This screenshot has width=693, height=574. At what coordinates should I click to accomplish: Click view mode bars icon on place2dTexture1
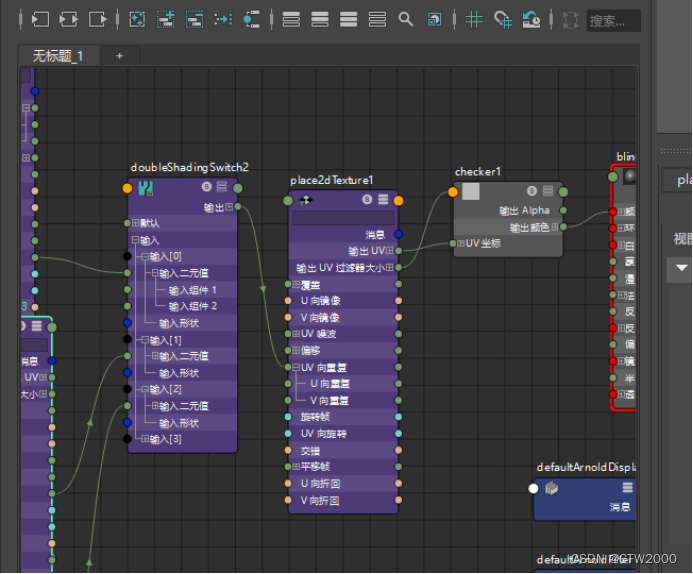click(383, 199)
